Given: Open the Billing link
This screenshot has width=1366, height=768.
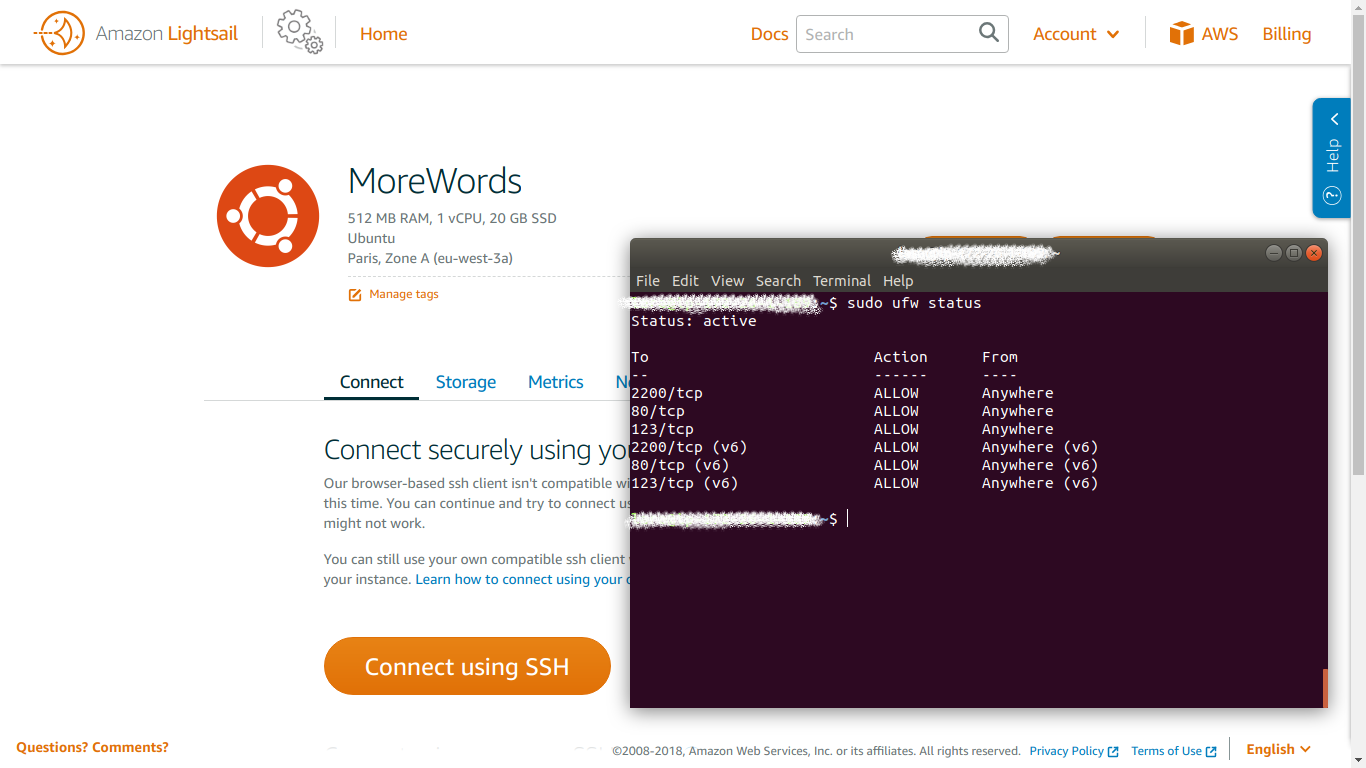Looking at the screenshot, I should tap(1286, 34).
